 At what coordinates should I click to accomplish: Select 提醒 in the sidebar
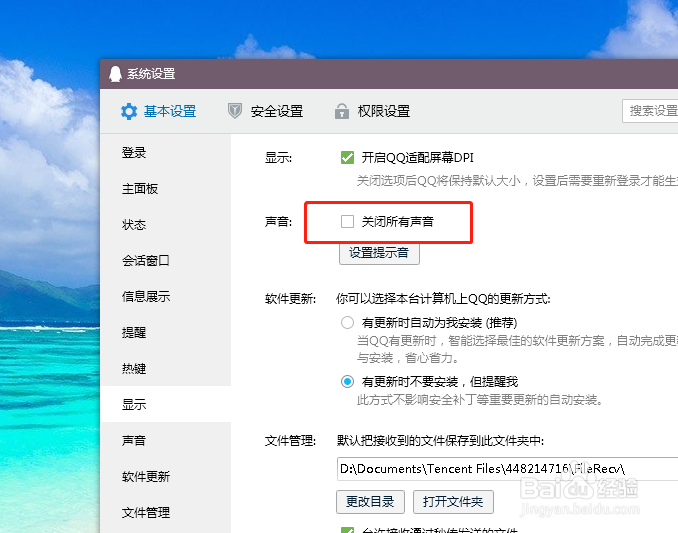click(166, 332)
